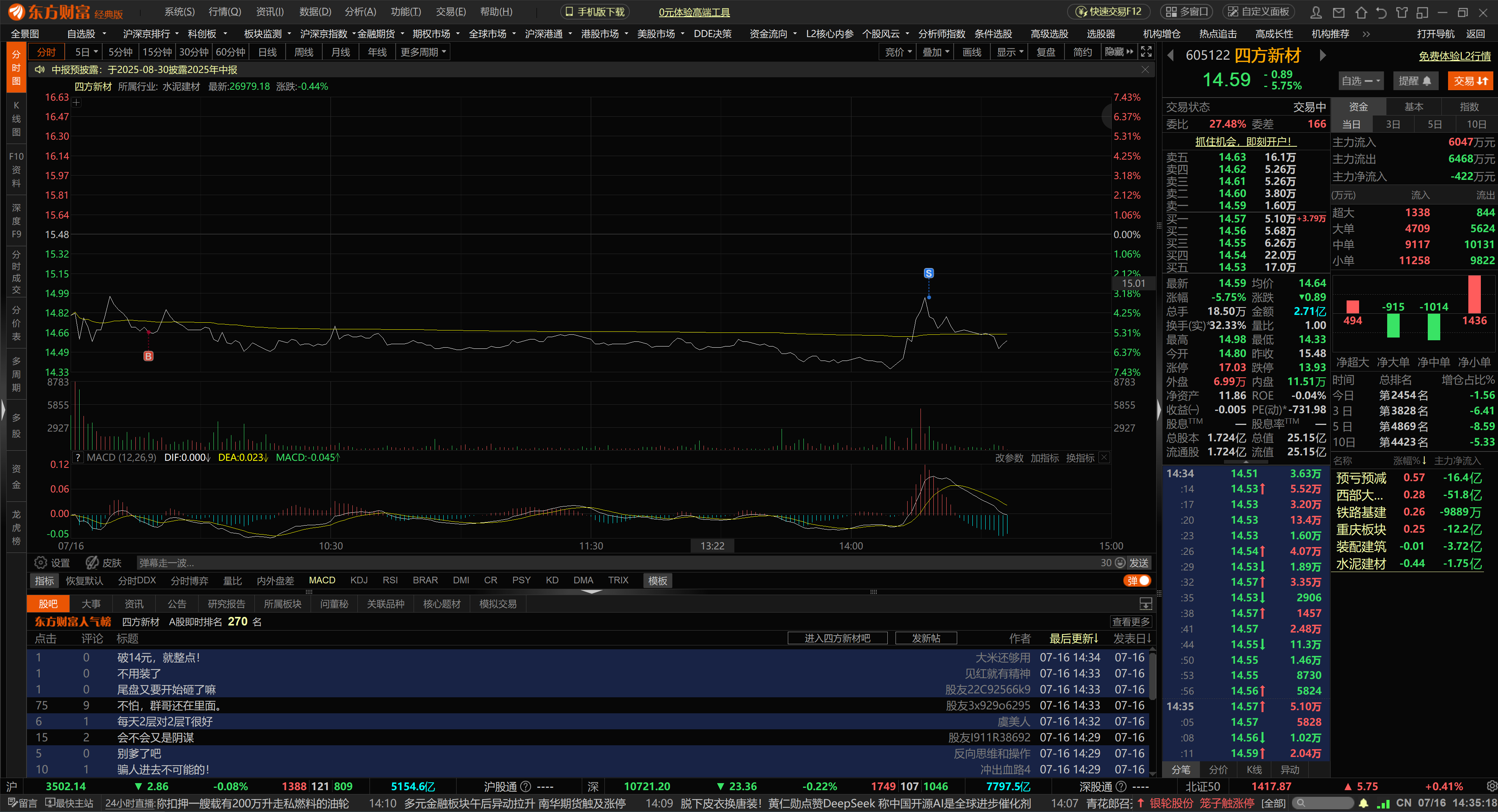The width and height of the screenshot is (1498, 812).
Task: Click 发新帖 button
Action: (926, 638)
